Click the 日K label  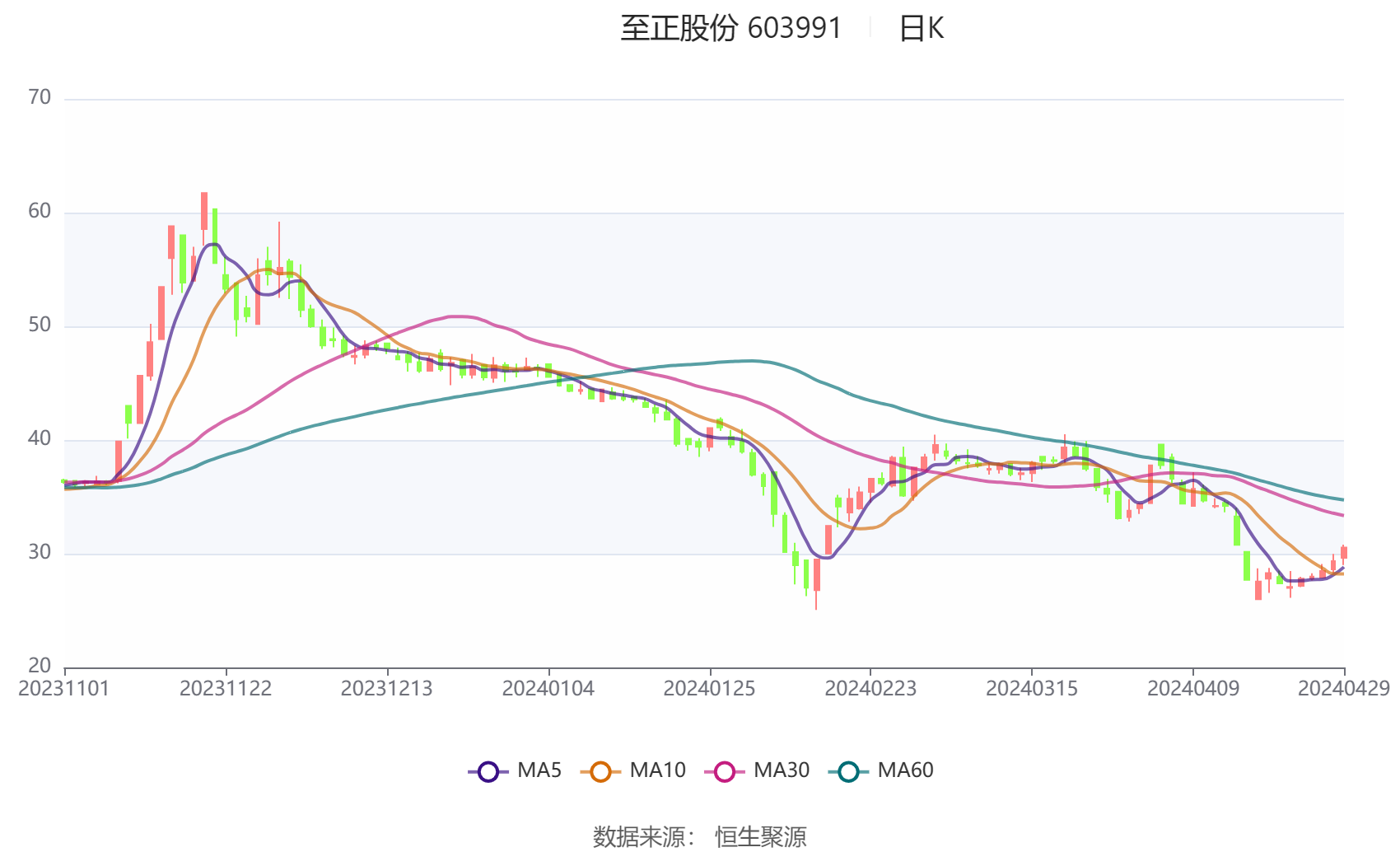[922, 28]
